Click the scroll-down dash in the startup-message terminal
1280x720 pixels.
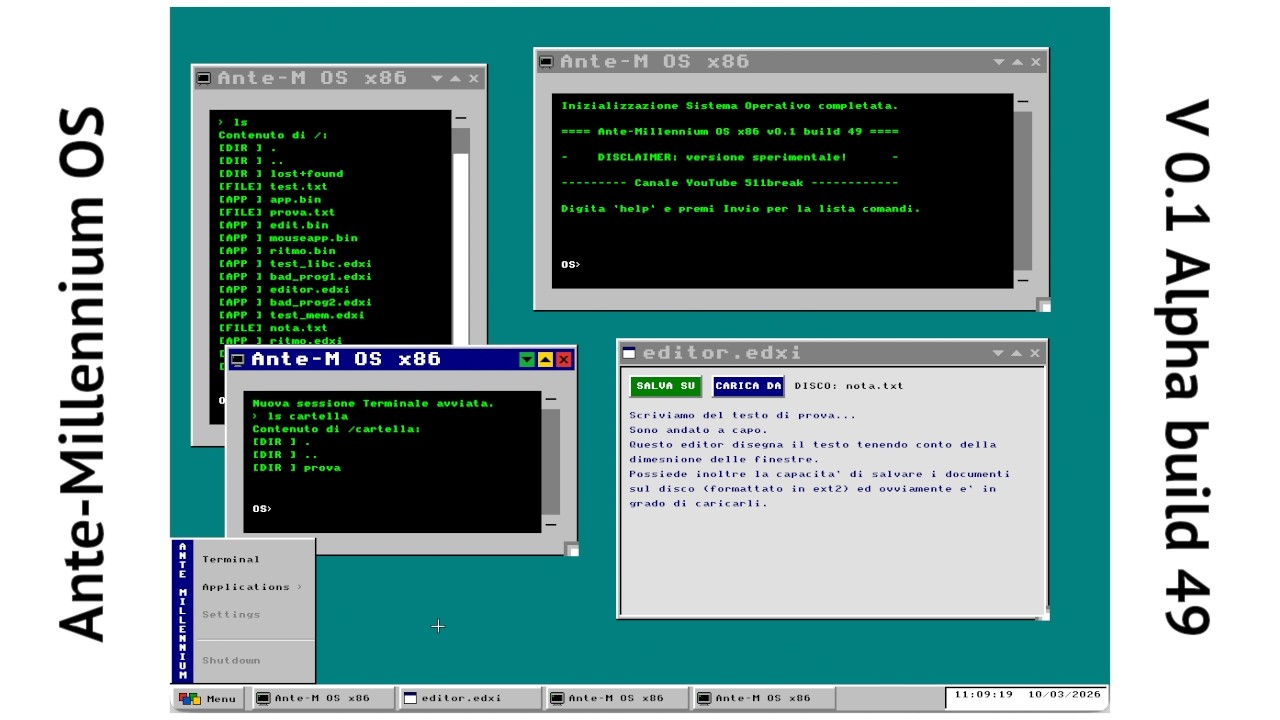(x=1022, y=282)
